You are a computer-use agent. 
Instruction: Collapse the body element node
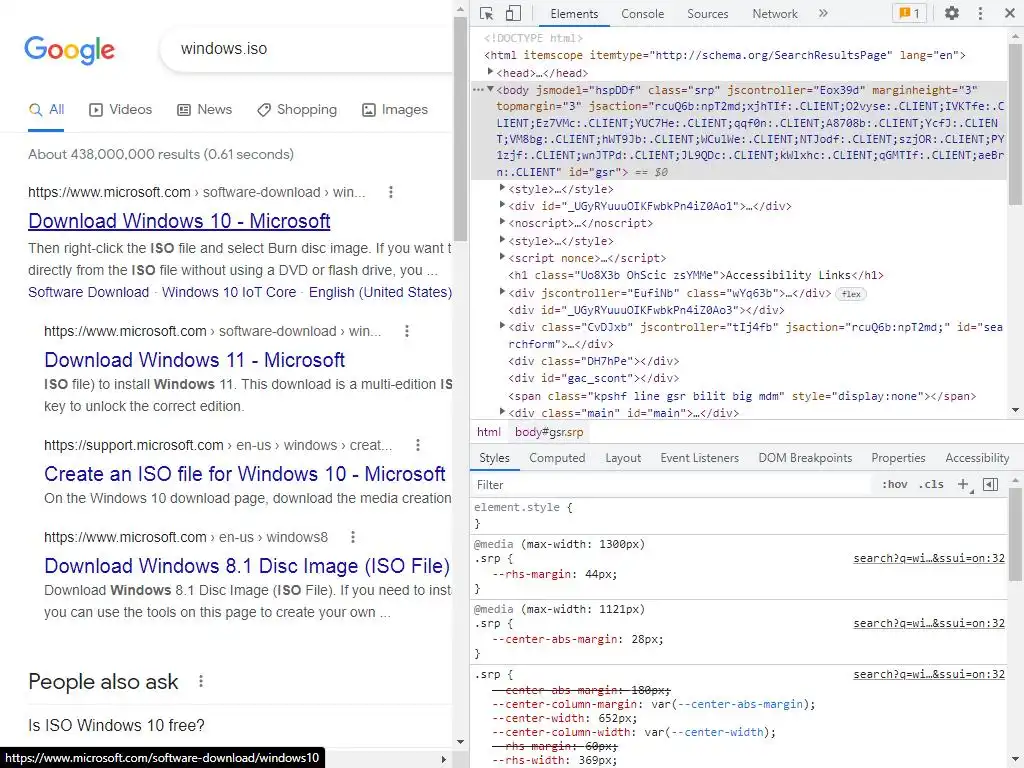490,89
